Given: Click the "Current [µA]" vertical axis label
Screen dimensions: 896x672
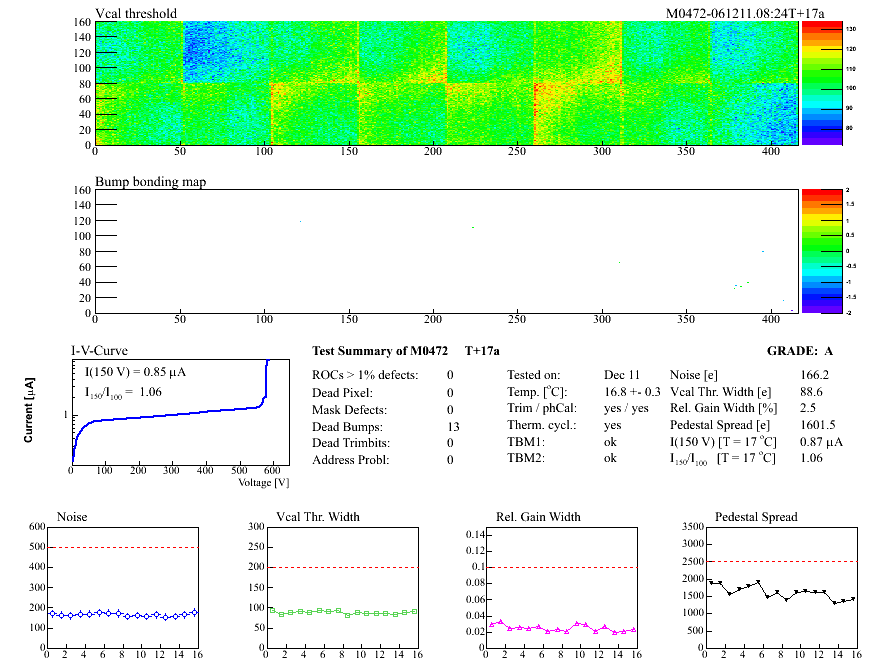Looking at the screenshot, I should (29, 410).
